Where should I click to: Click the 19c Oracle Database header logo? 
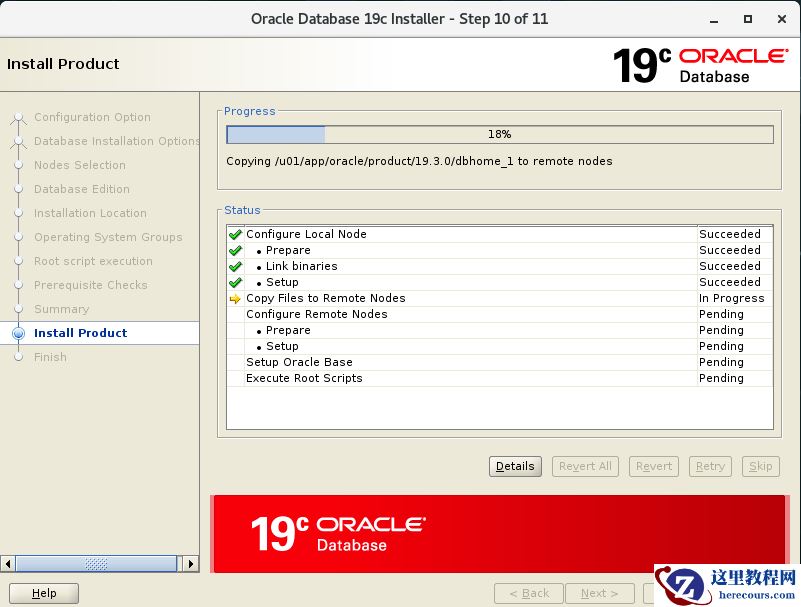700,65
